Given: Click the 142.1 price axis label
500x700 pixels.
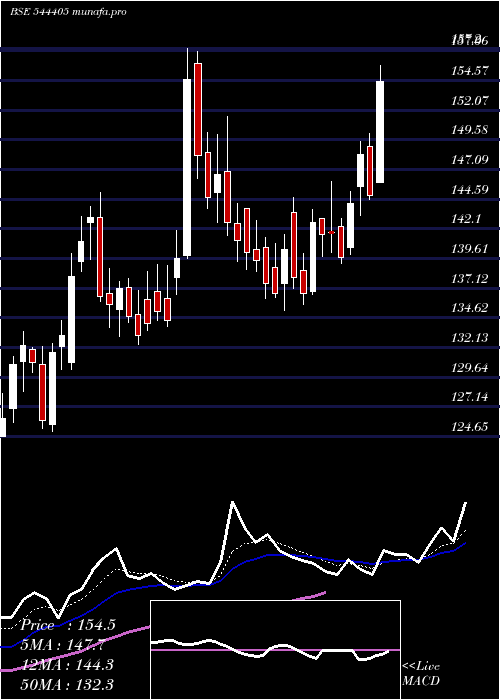Looking at the screenshot, I should (x=466, y=219).
